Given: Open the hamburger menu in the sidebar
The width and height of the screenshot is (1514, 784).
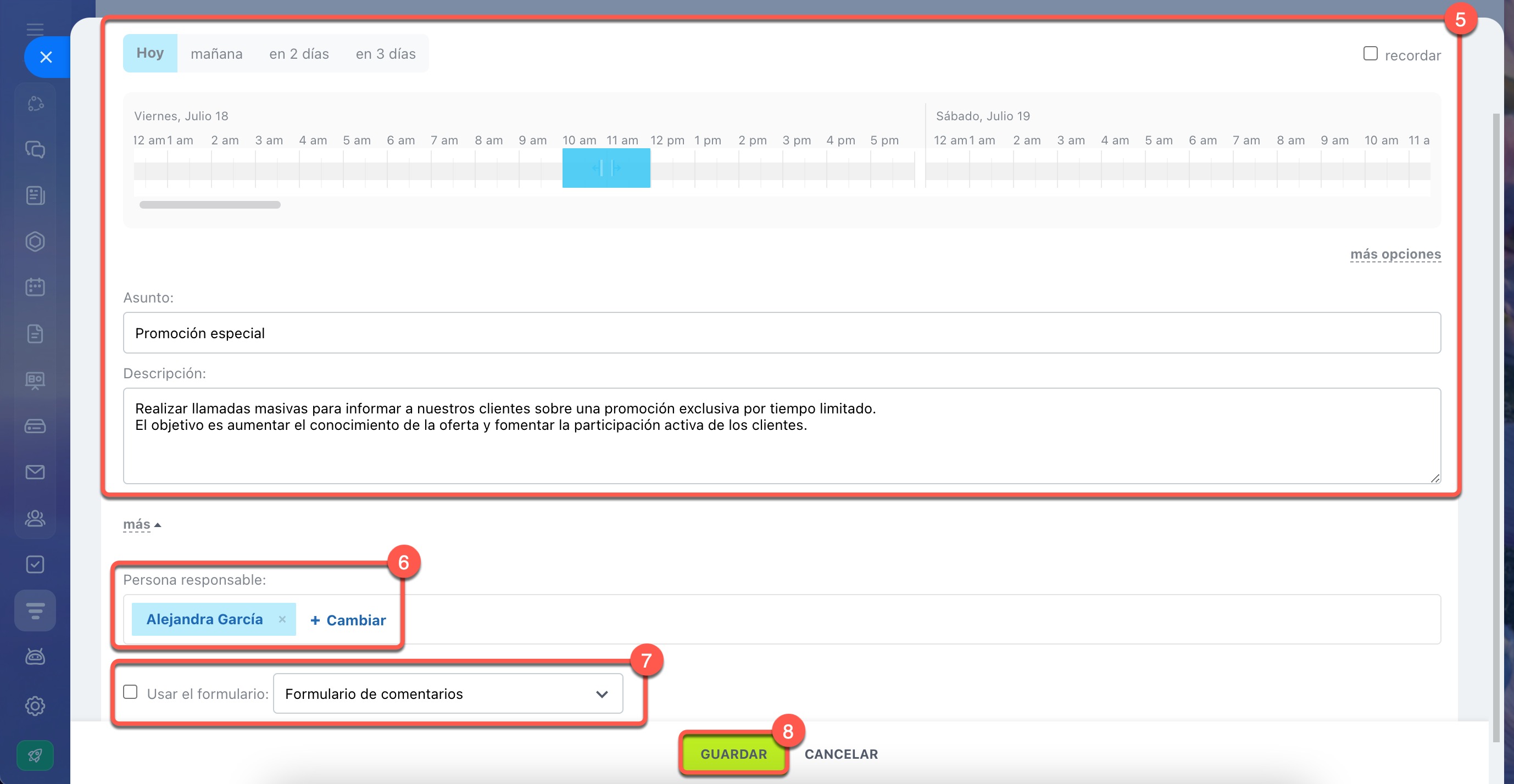Looking at the screenshot, I should 35,29.
